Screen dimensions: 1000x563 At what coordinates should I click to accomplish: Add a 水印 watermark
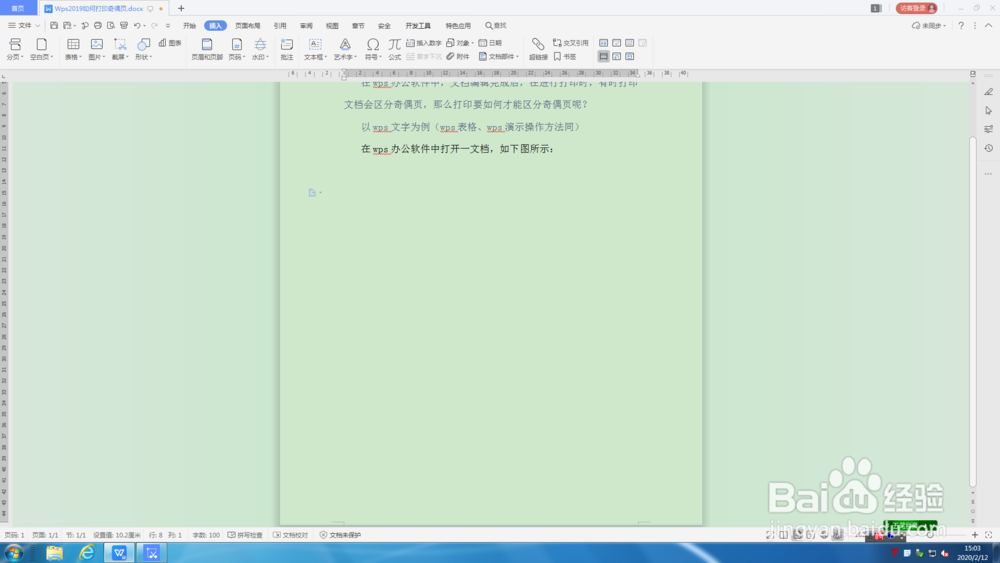tap(260, 48)
